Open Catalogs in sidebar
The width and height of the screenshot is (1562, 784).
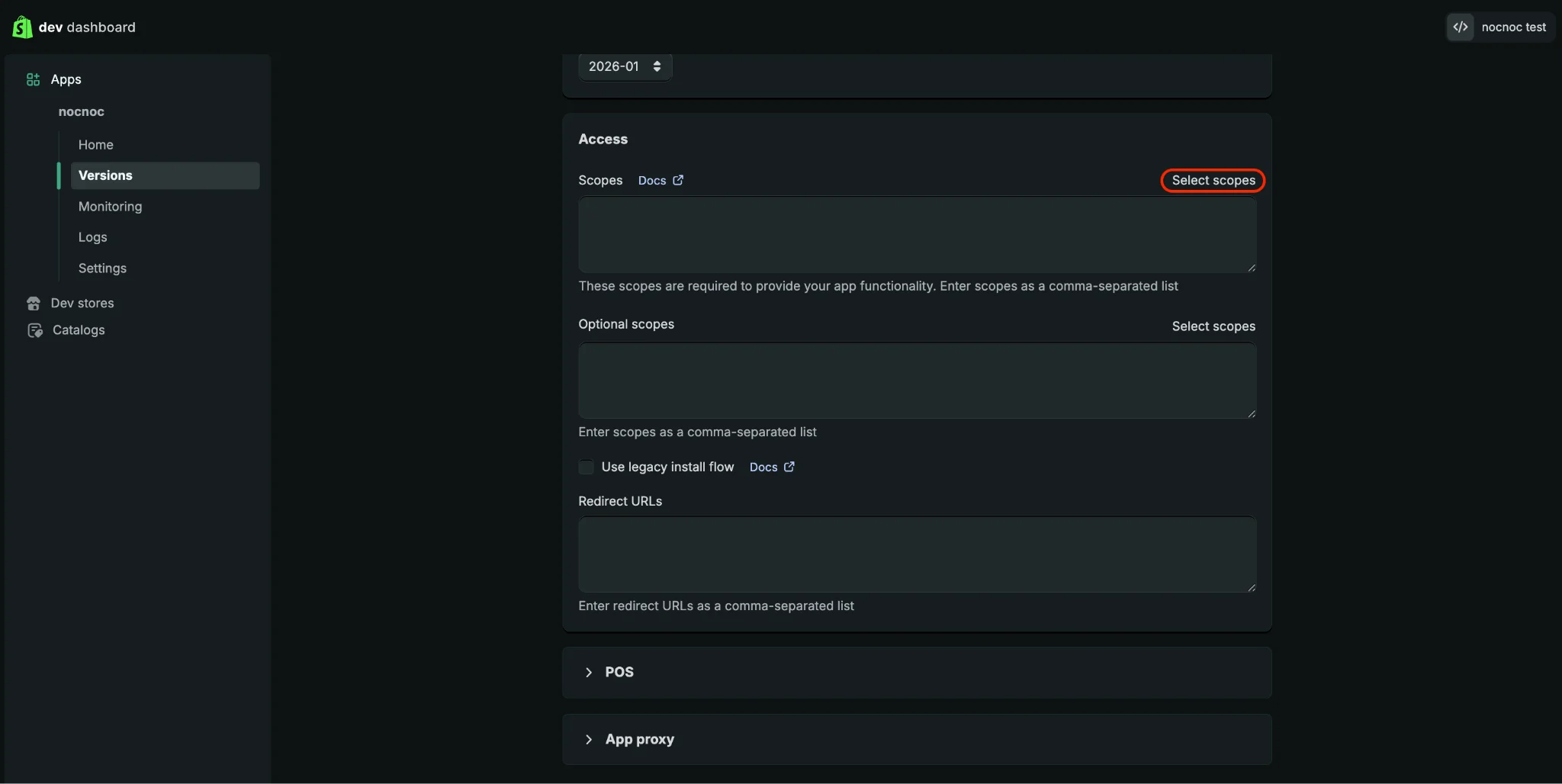coord(79,330)
